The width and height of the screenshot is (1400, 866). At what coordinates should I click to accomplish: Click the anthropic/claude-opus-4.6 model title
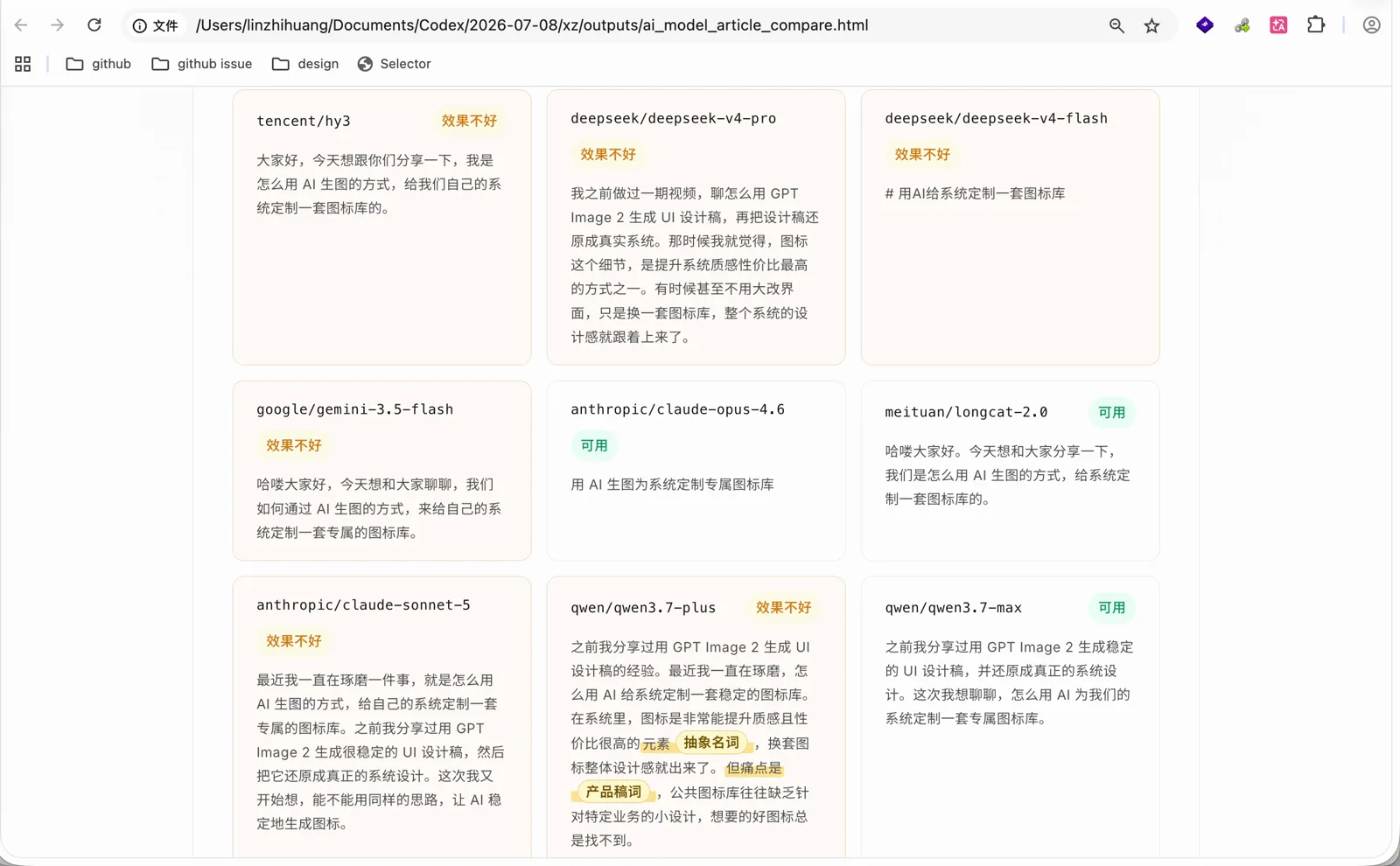click(x=678, y=409)
